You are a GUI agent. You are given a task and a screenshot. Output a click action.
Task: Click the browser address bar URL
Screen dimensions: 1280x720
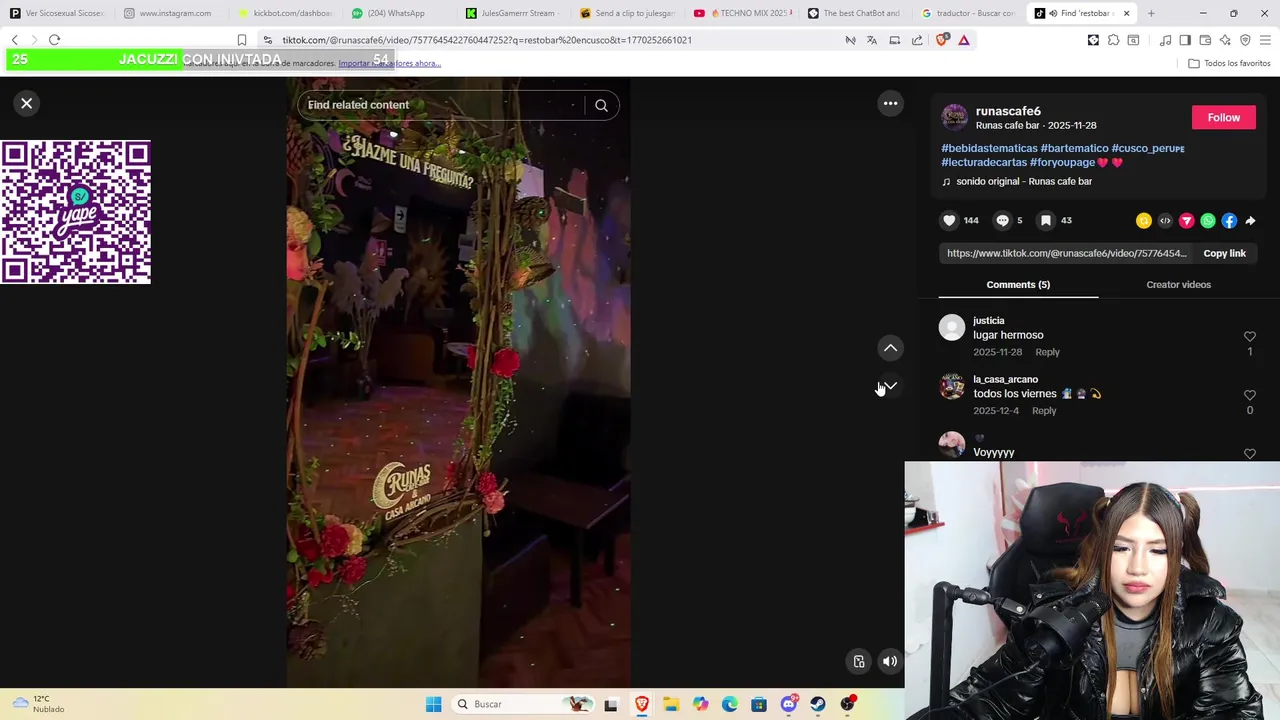487,40
